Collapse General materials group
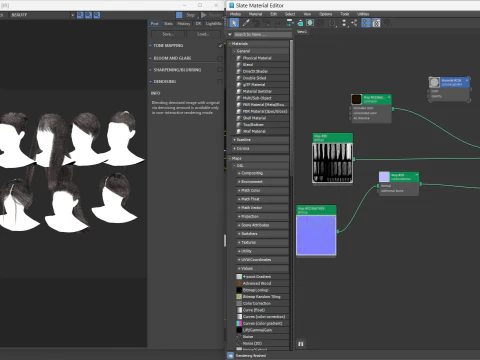 (x=234, y=51)
